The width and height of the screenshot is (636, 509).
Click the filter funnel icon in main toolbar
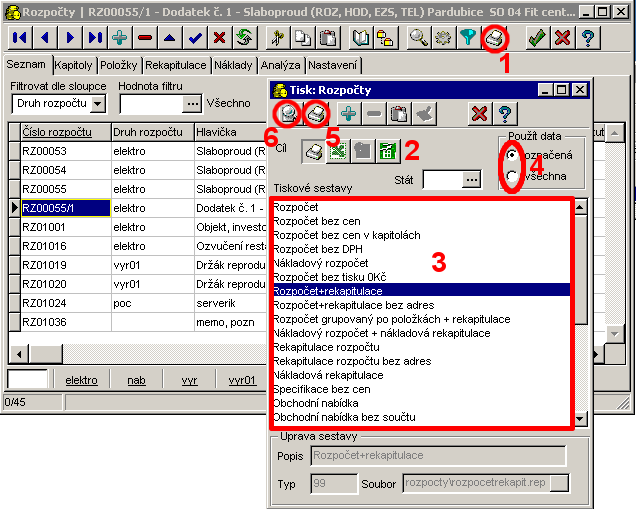click(x=466, y=38)
